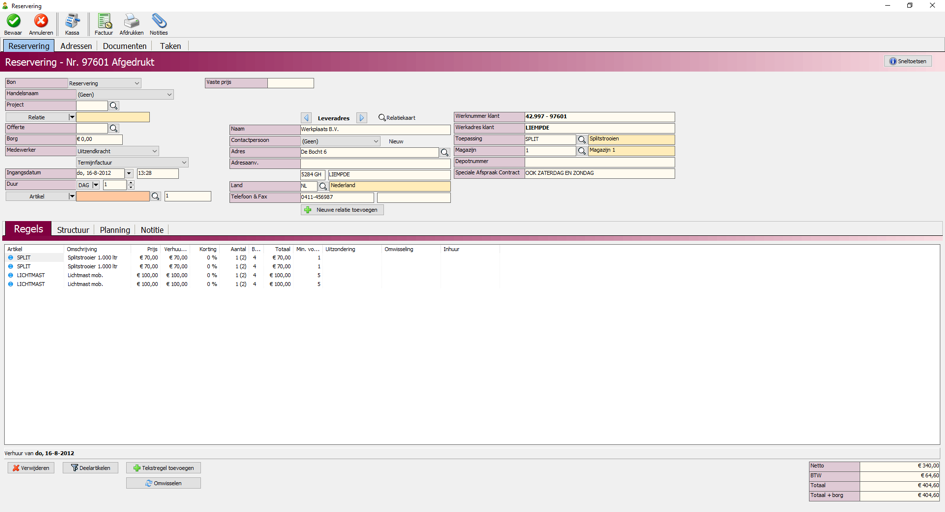Screen dimensions: 945x512
Task: Click the first LICHTMAST row blue icon
Action: (x=10, y=275)
